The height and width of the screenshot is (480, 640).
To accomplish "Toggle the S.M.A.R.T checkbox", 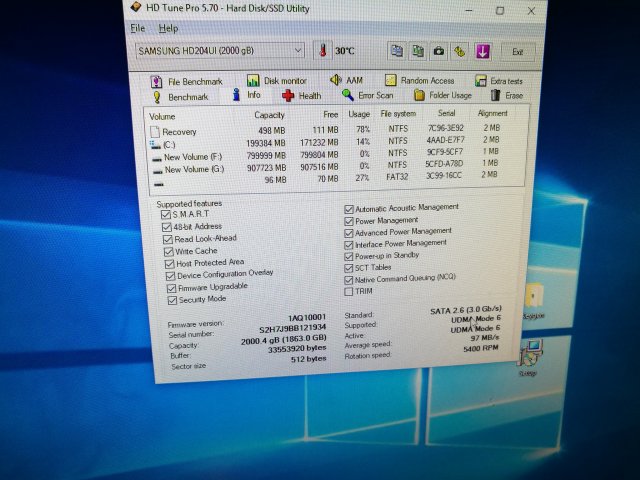I will point(167,214).
